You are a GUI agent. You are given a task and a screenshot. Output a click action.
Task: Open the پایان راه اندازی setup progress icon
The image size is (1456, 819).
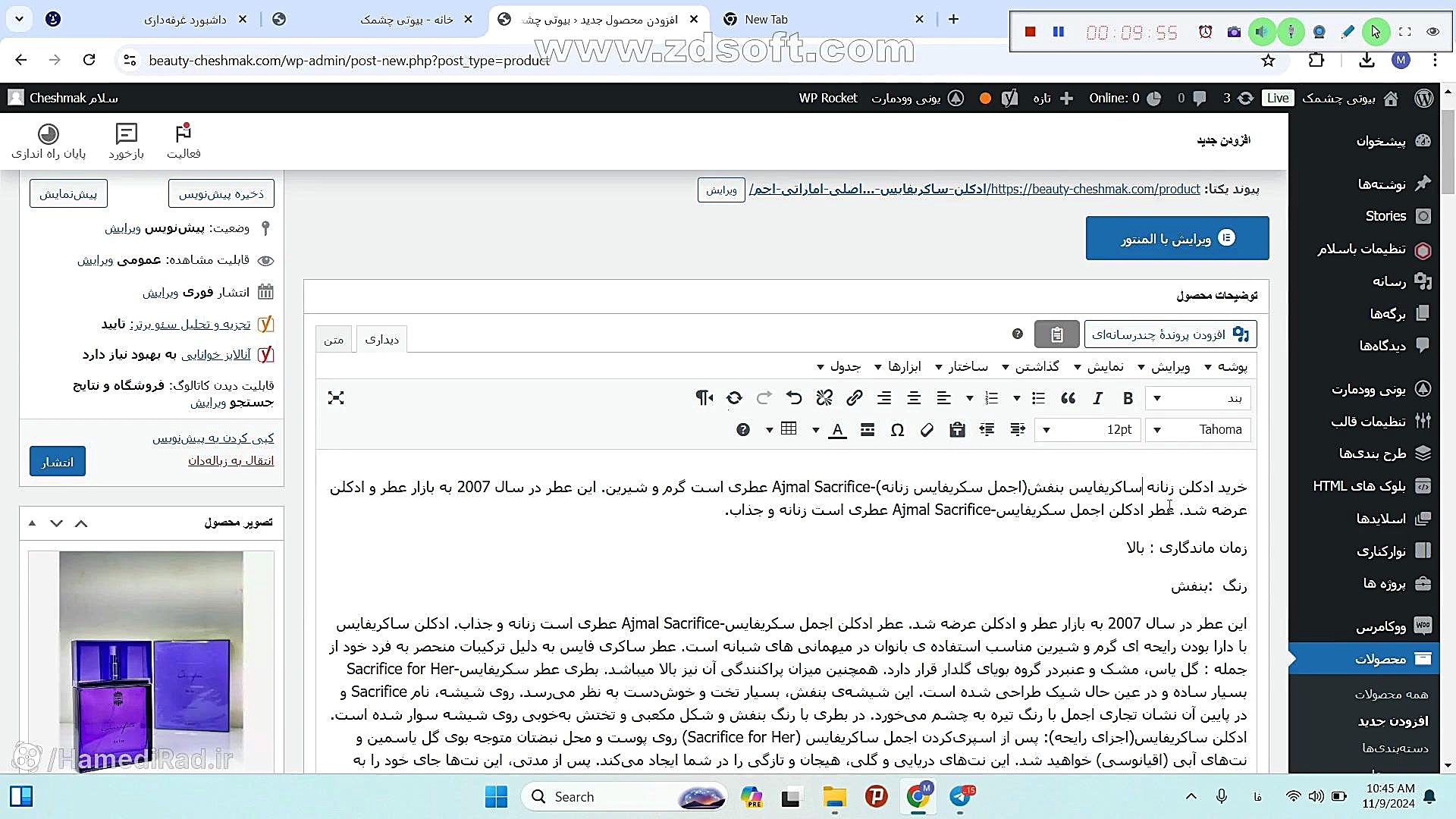49,141
